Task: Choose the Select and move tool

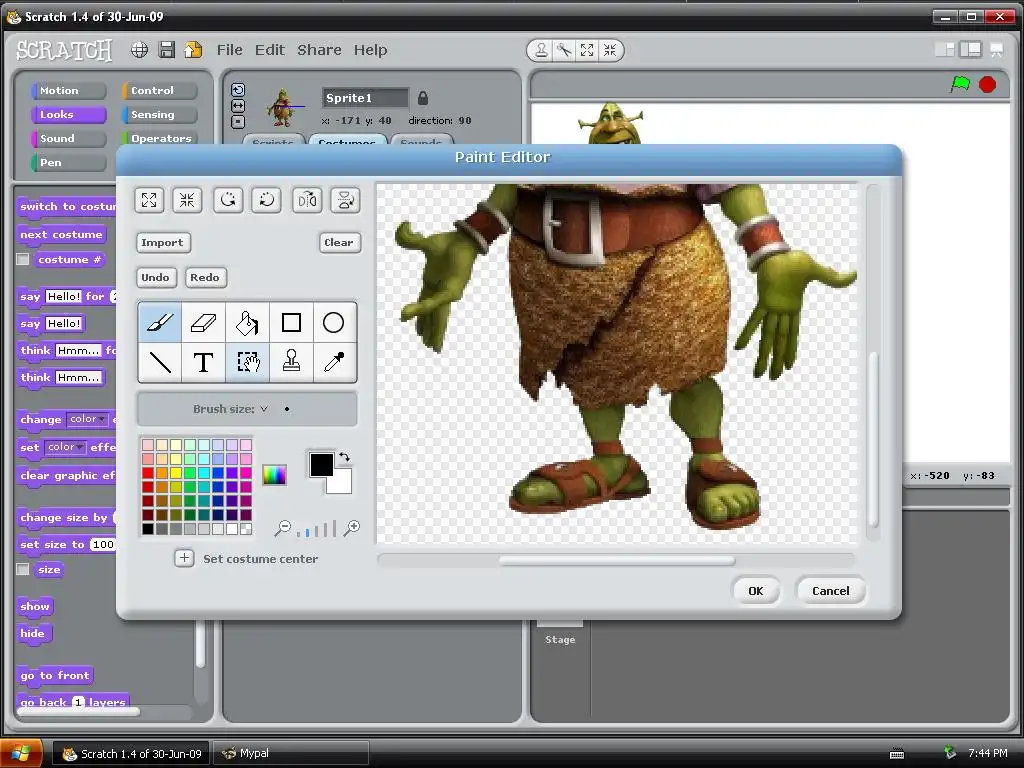Action: pos(248,362)
